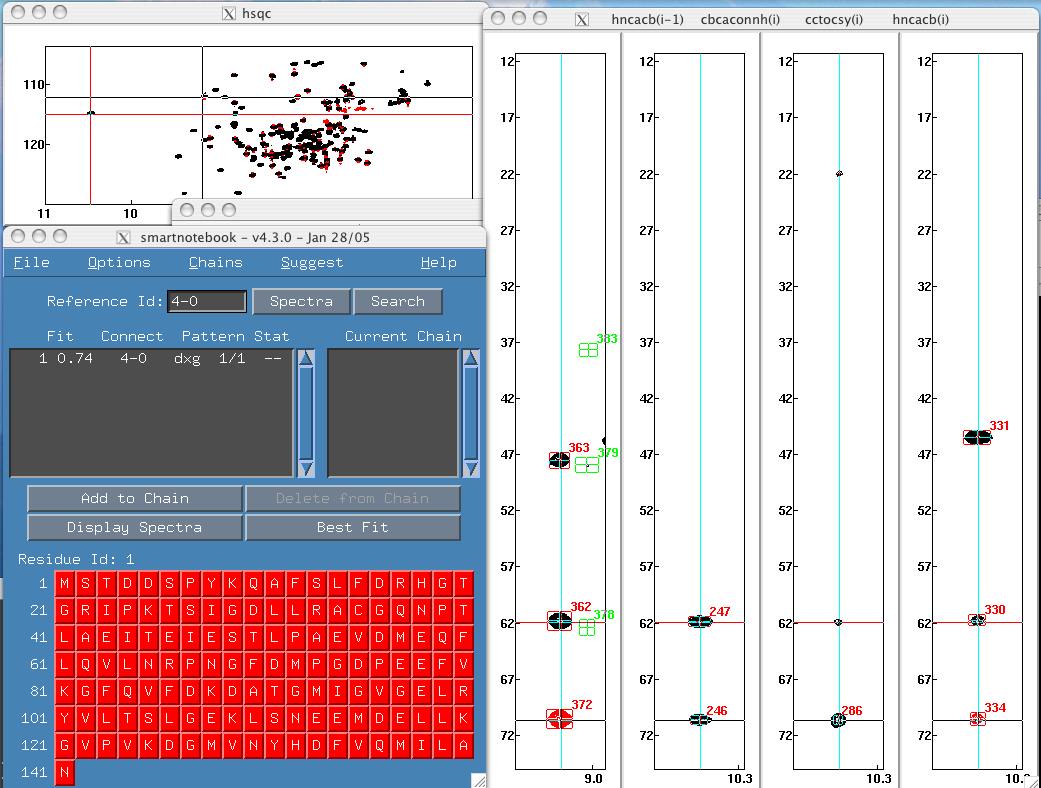Select peak 247 in cbcaconnh strip
This screenshot has width=1041, height=788.
[700, 621]
